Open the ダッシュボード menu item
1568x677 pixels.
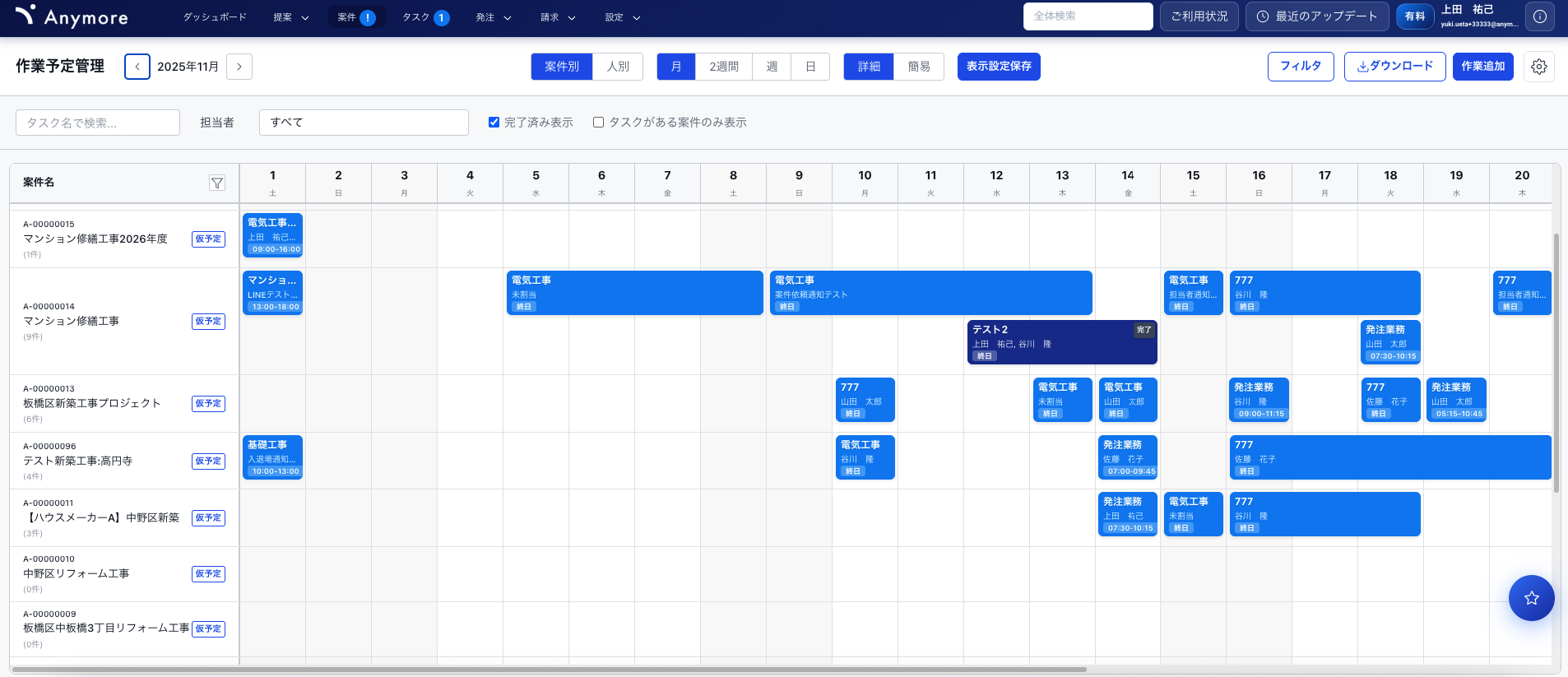214,17
